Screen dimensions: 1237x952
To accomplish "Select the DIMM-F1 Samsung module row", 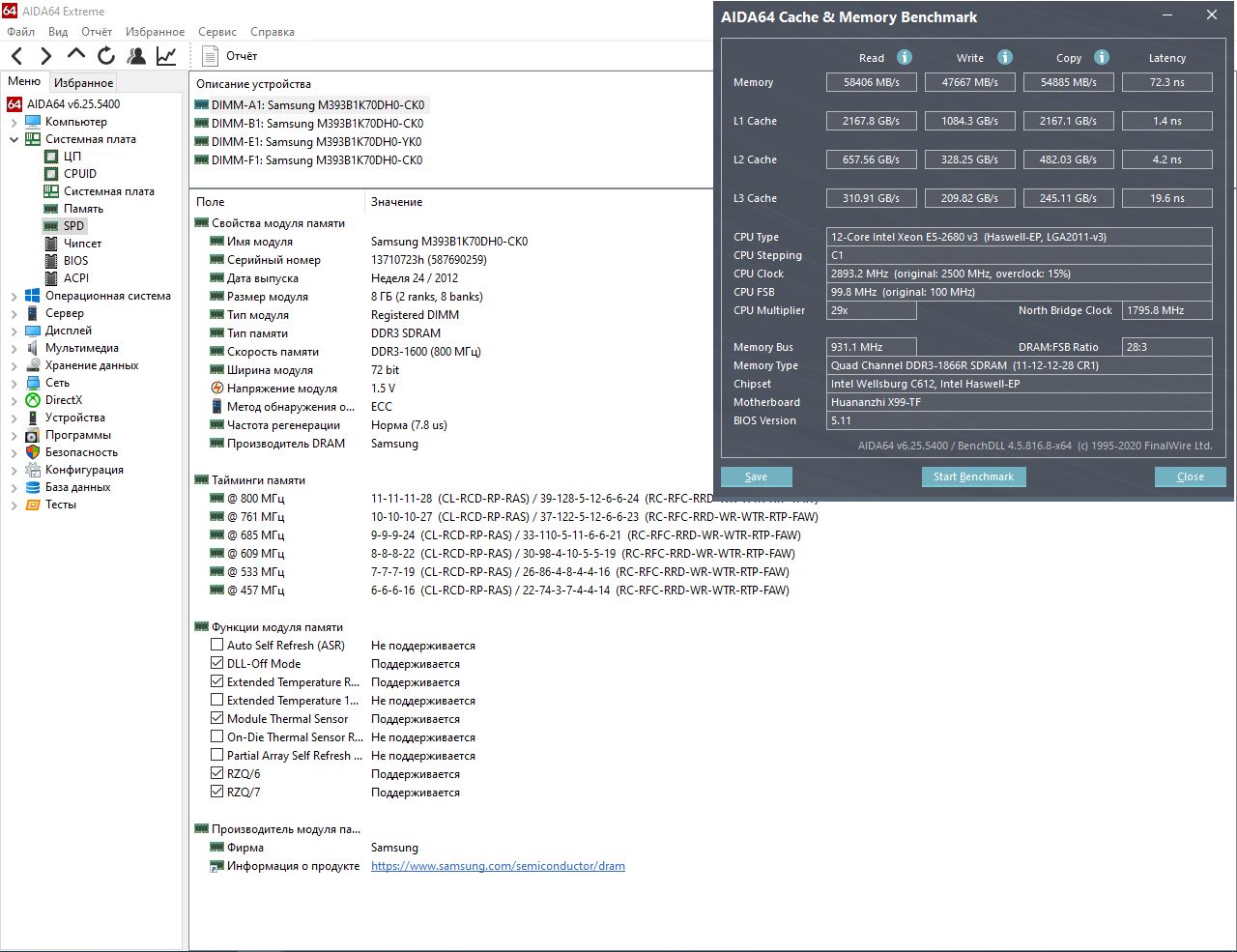I will pos(309,160).
